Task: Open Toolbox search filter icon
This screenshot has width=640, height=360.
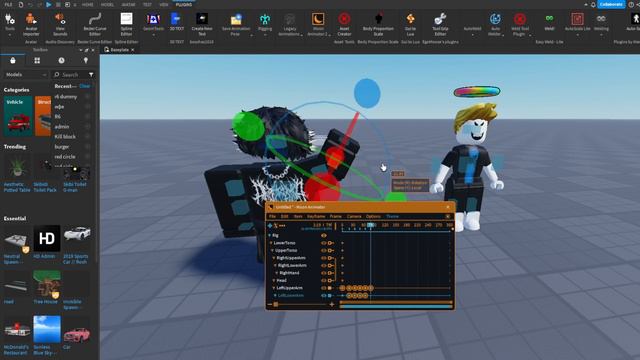Action: pyautogui.click(x=91, y=75)
